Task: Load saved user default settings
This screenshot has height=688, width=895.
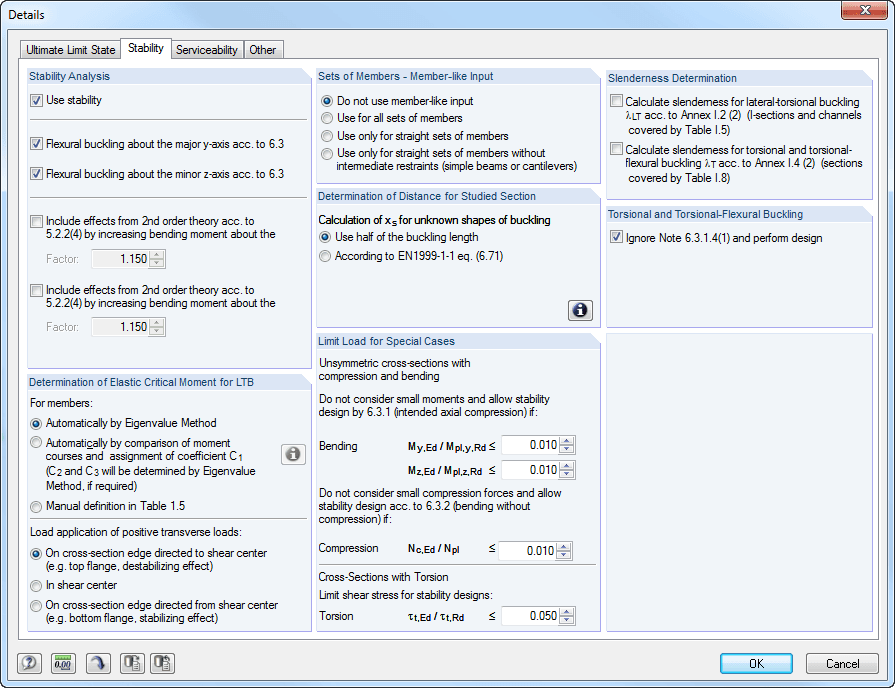Action: pyautogui.click(x=161, y=663)
